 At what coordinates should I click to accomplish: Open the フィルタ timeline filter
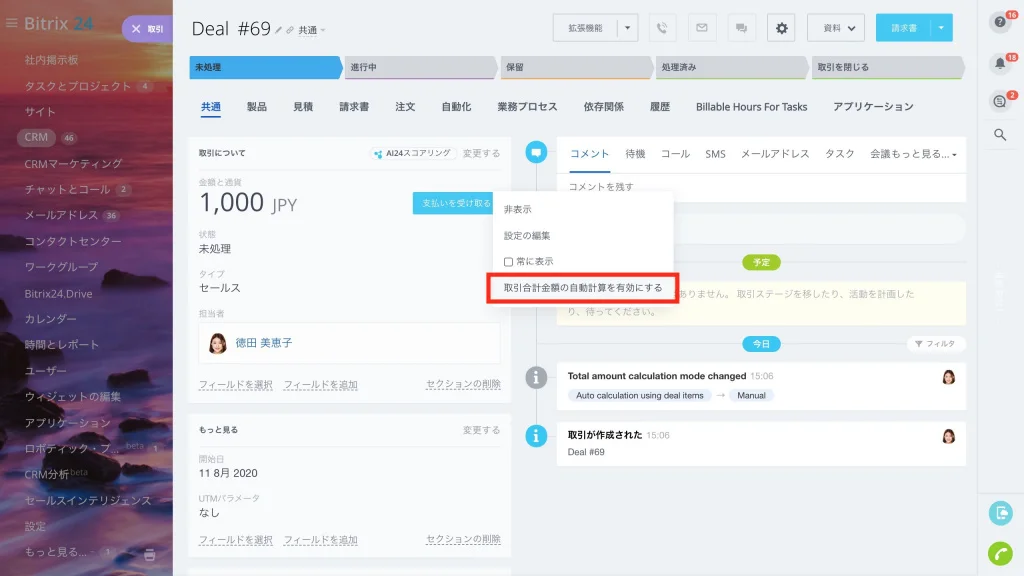tap(935, 344)
